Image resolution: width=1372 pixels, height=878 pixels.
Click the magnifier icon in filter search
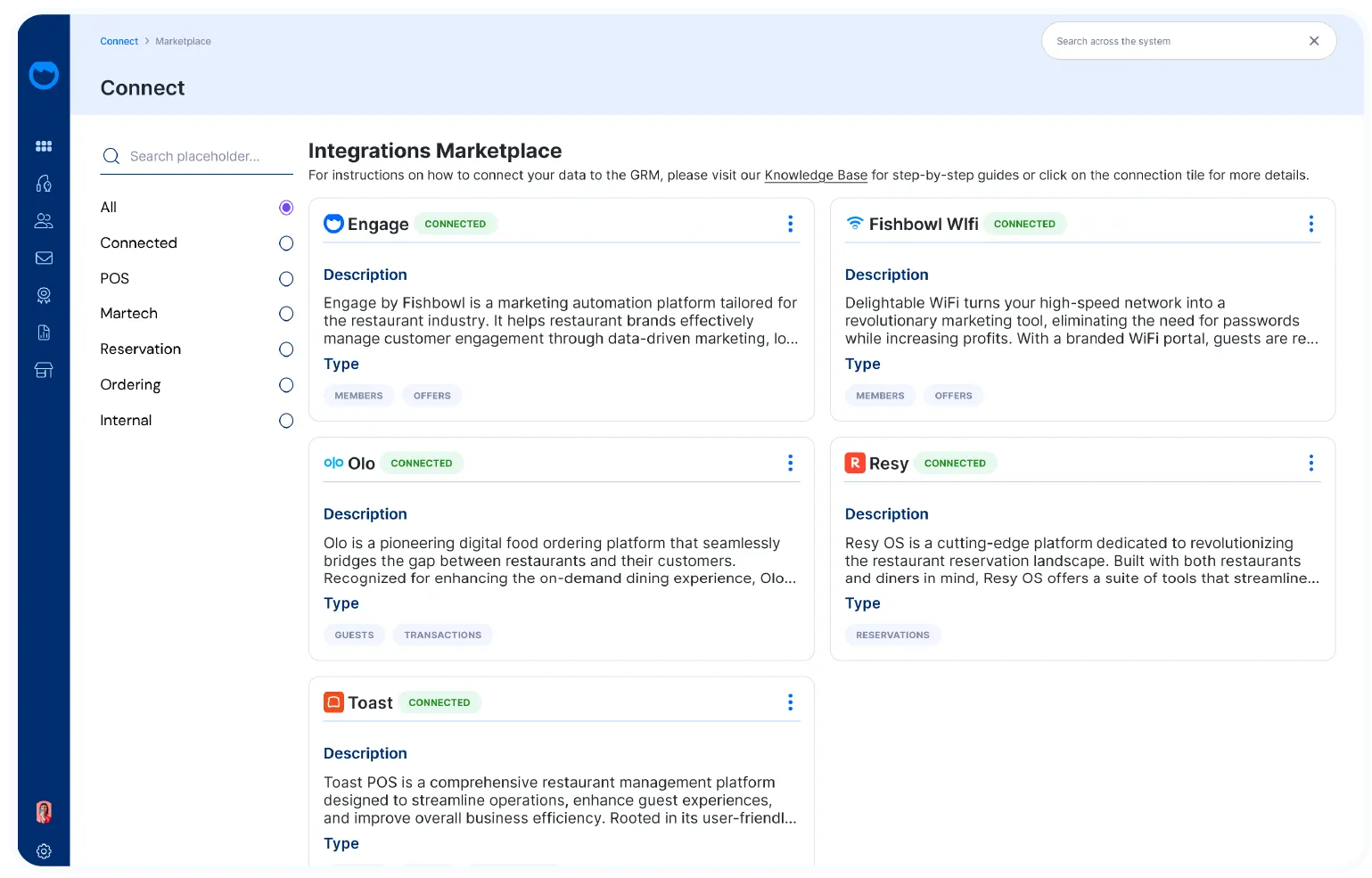(111, 156)
